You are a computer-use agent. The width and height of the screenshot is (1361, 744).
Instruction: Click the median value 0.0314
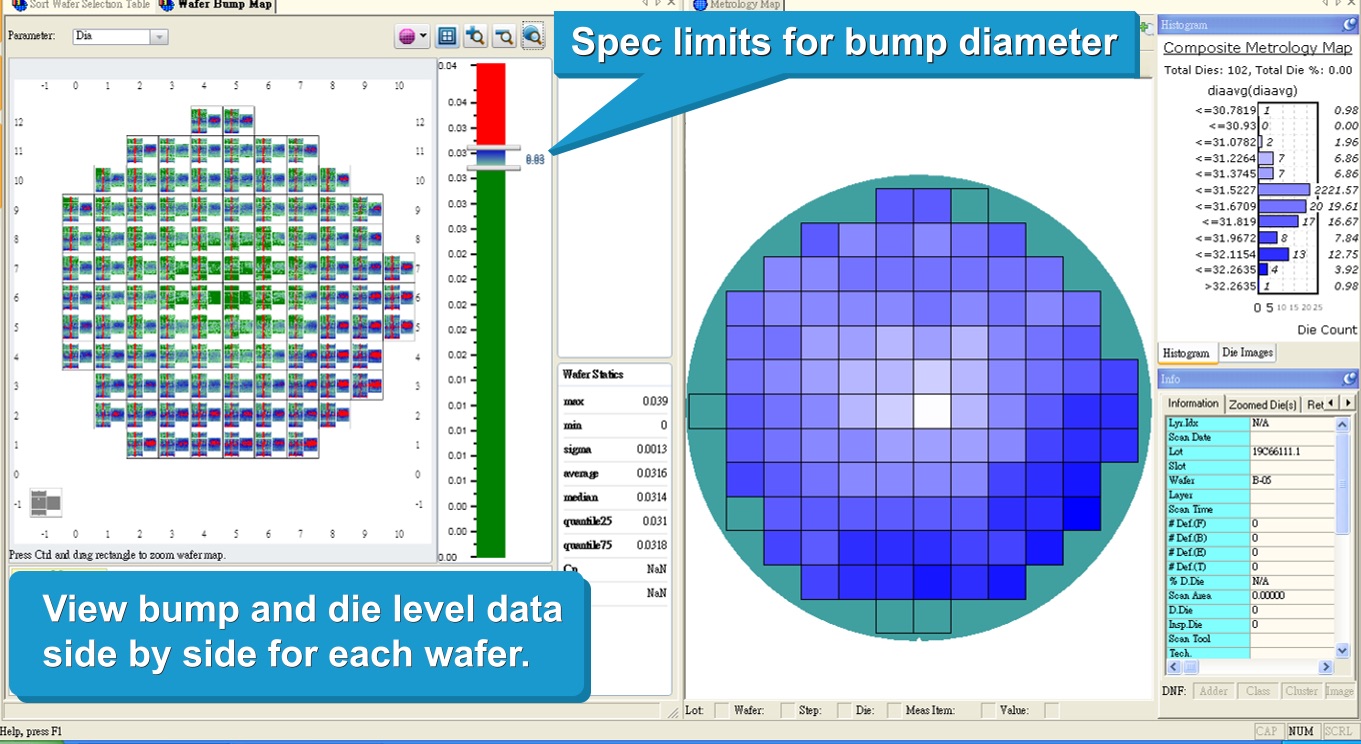651,497
